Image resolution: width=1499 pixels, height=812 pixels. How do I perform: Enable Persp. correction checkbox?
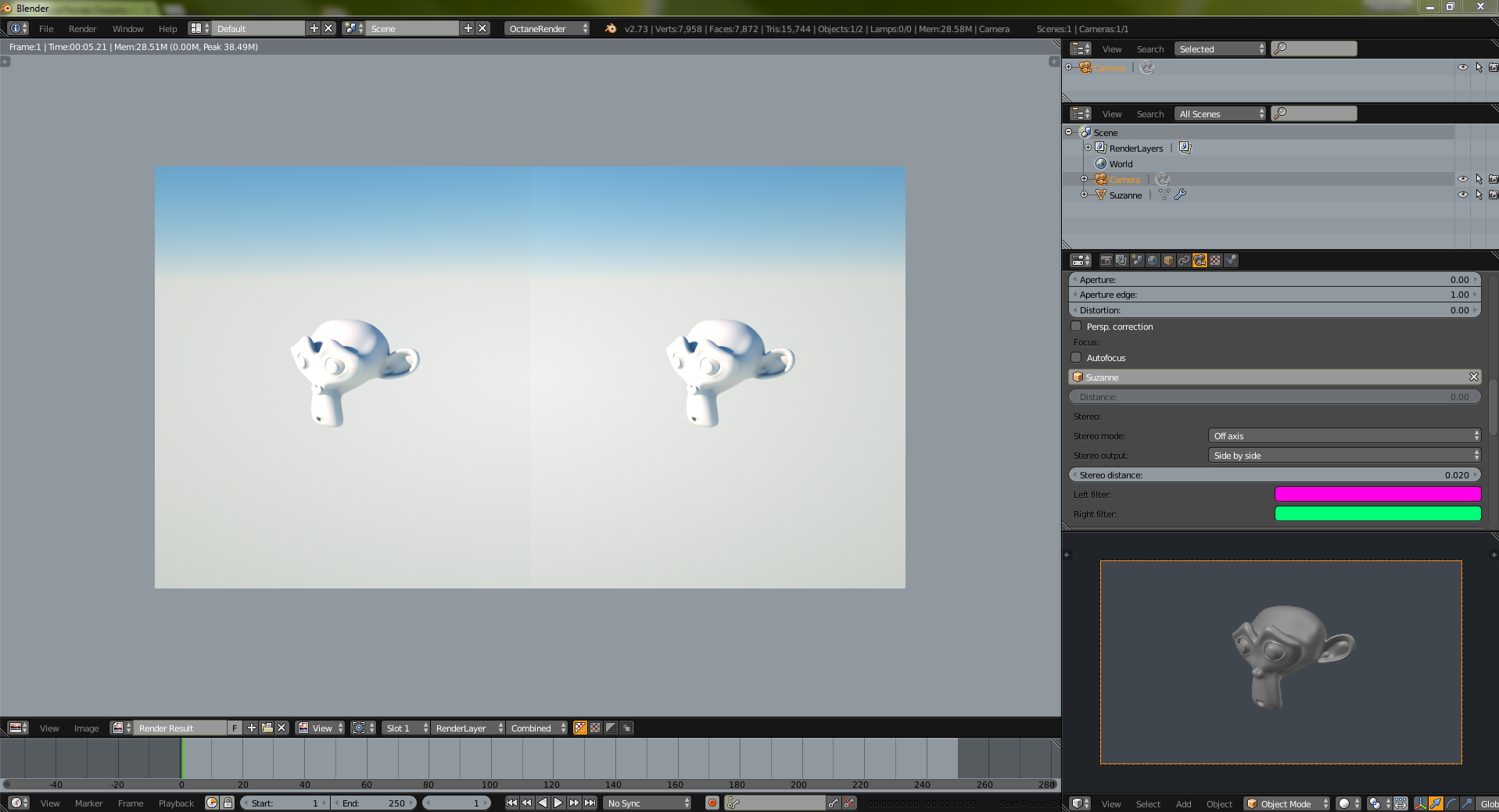[1077, 327]
